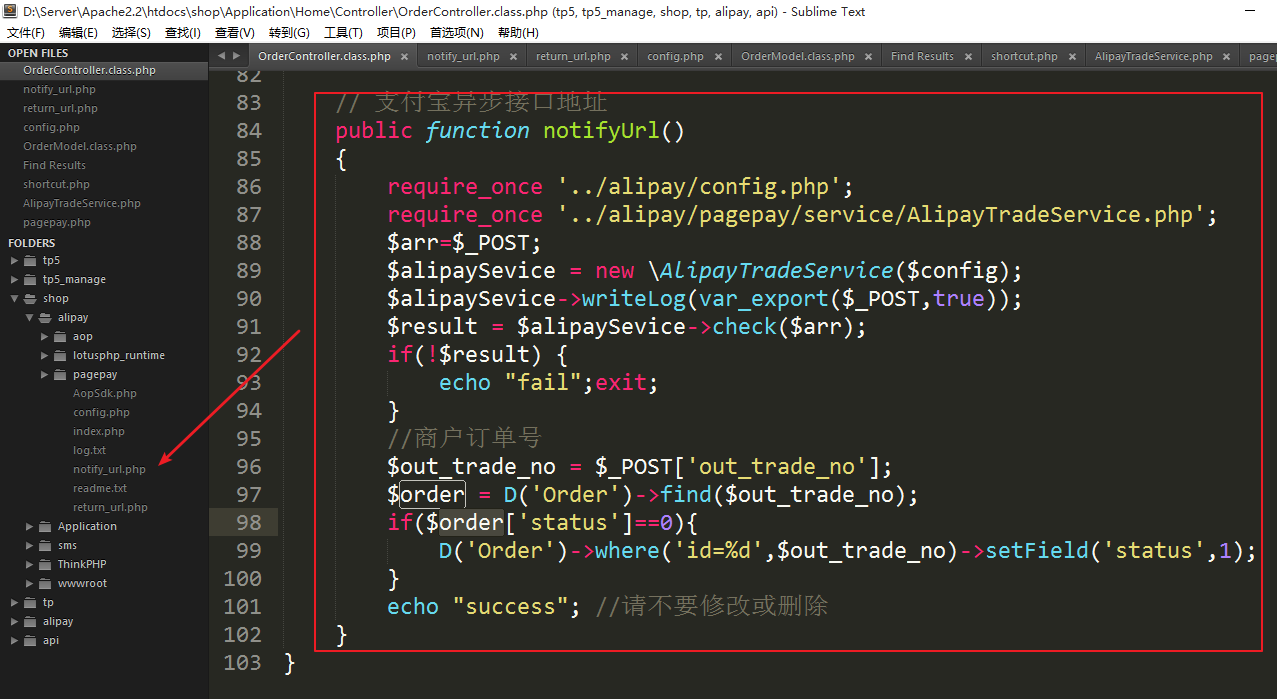Viewport: 1277px width, 699px height.
Task: Expand the wwwroot folder
Action: click(x=30, y=584)
